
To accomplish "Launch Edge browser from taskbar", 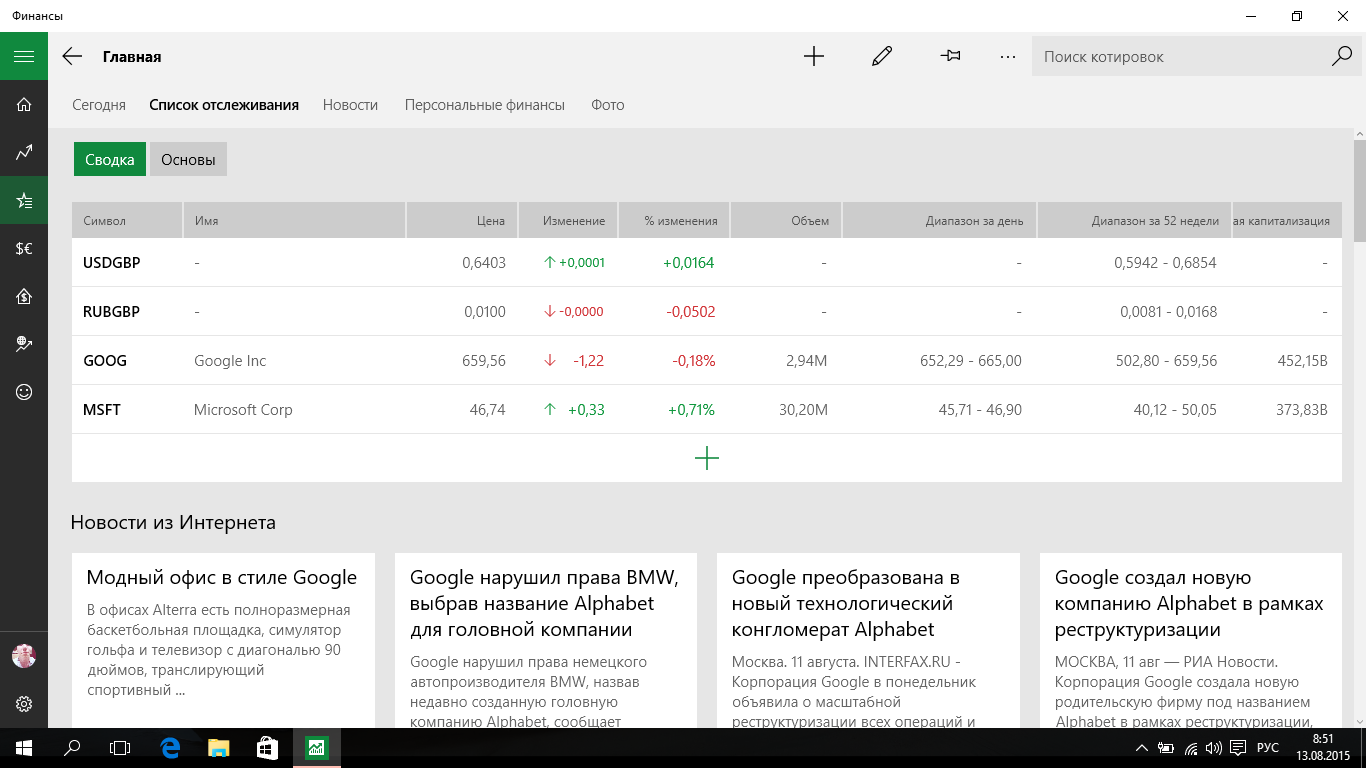I will tap(170, 748).
